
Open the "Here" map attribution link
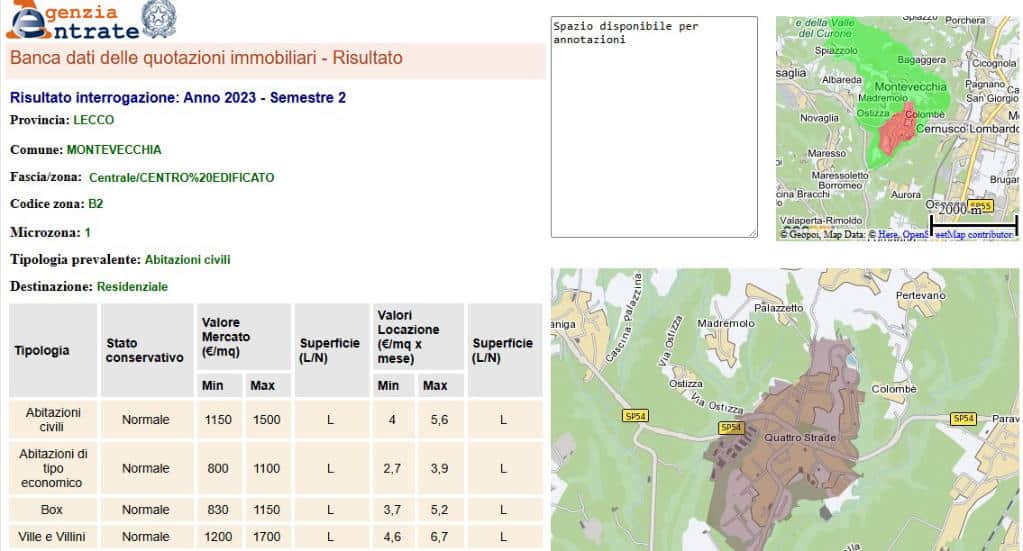887,235
